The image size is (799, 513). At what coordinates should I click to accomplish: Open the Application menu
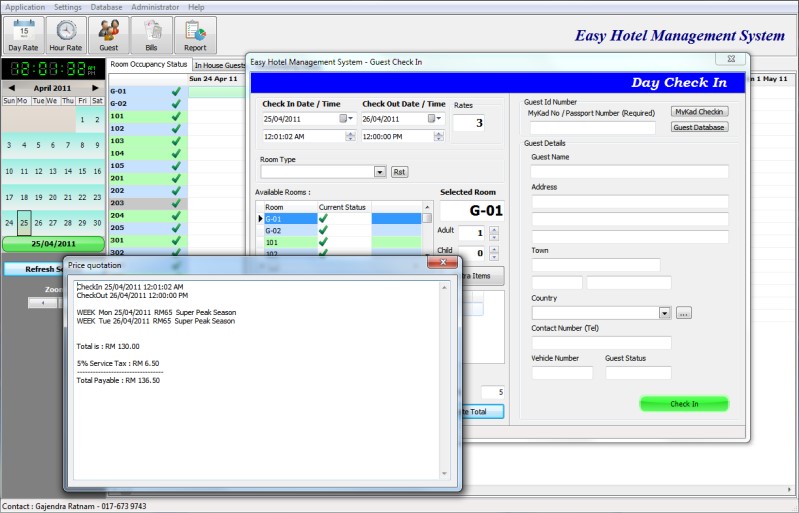coord(25,7)
